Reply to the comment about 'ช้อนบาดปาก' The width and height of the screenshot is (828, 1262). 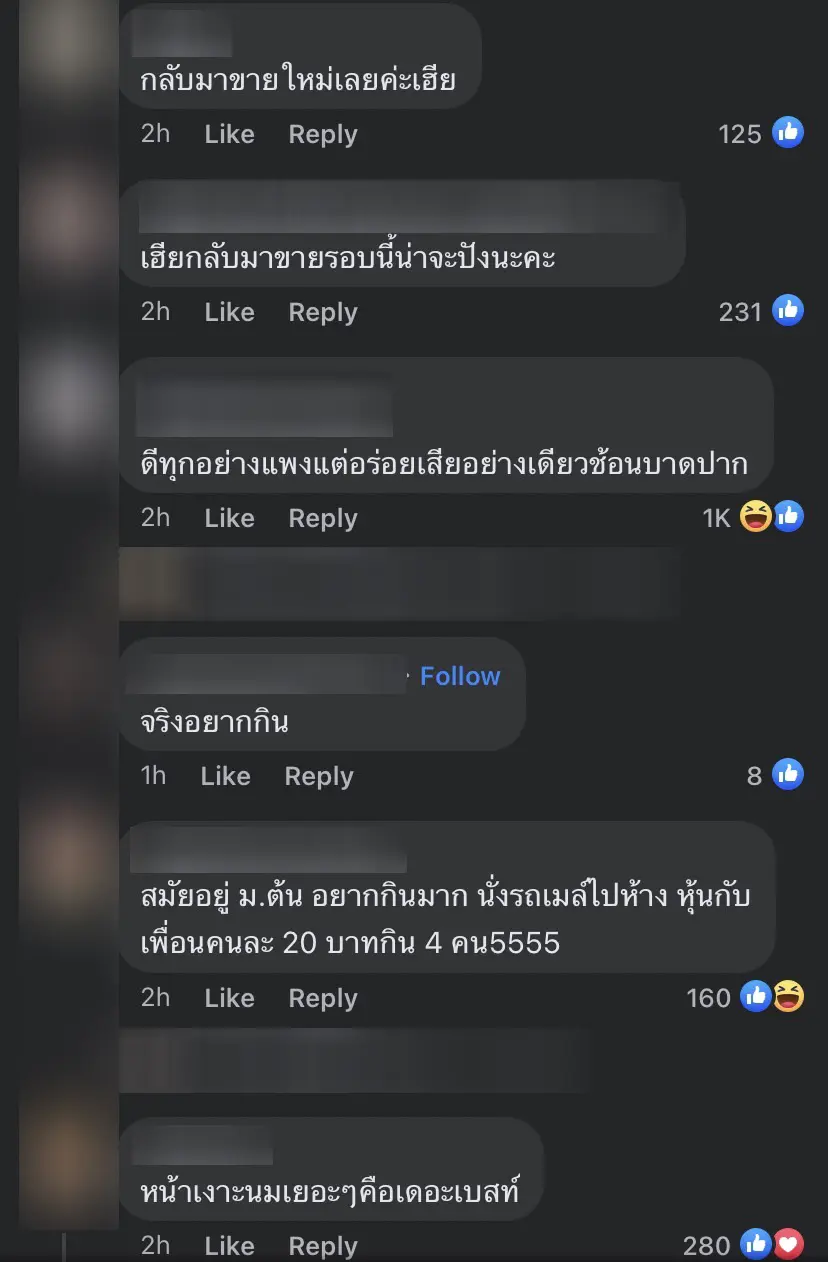pos(323,518)
